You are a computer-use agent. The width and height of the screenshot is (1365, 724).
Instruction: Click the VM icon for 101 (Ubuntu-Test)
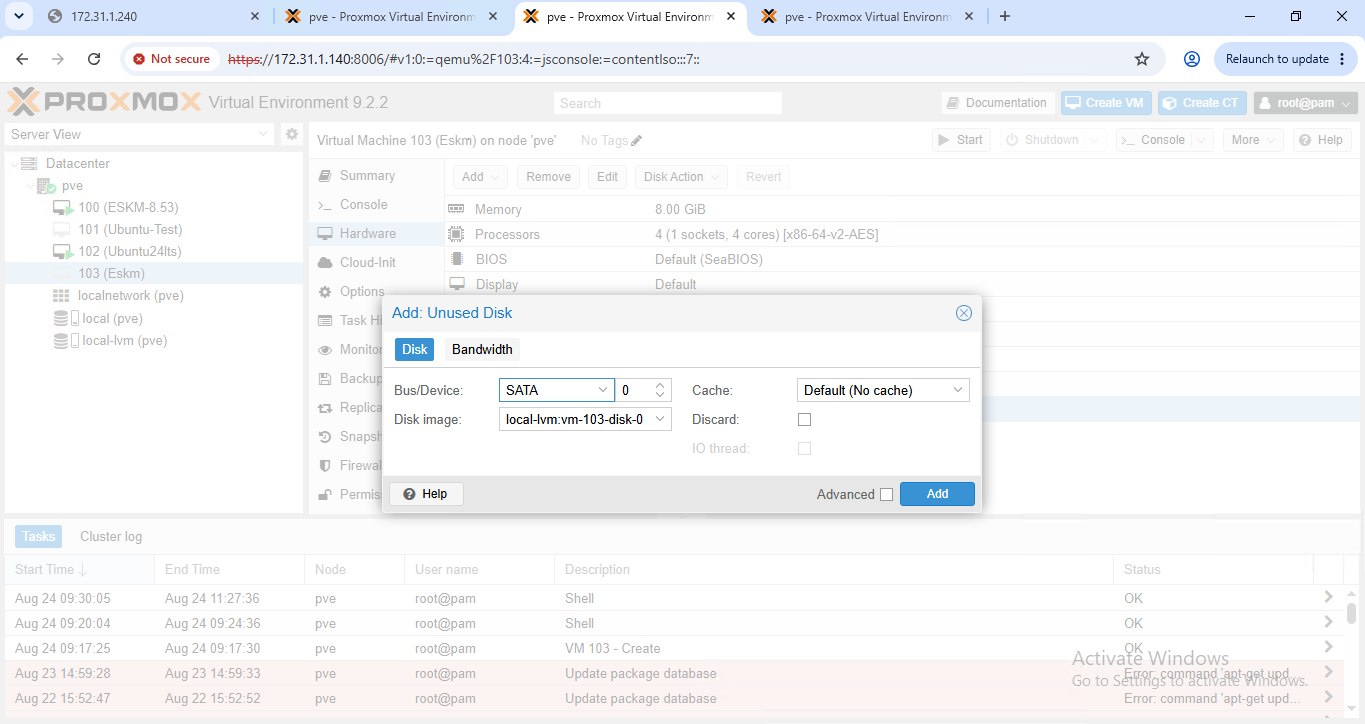[62, 230]
